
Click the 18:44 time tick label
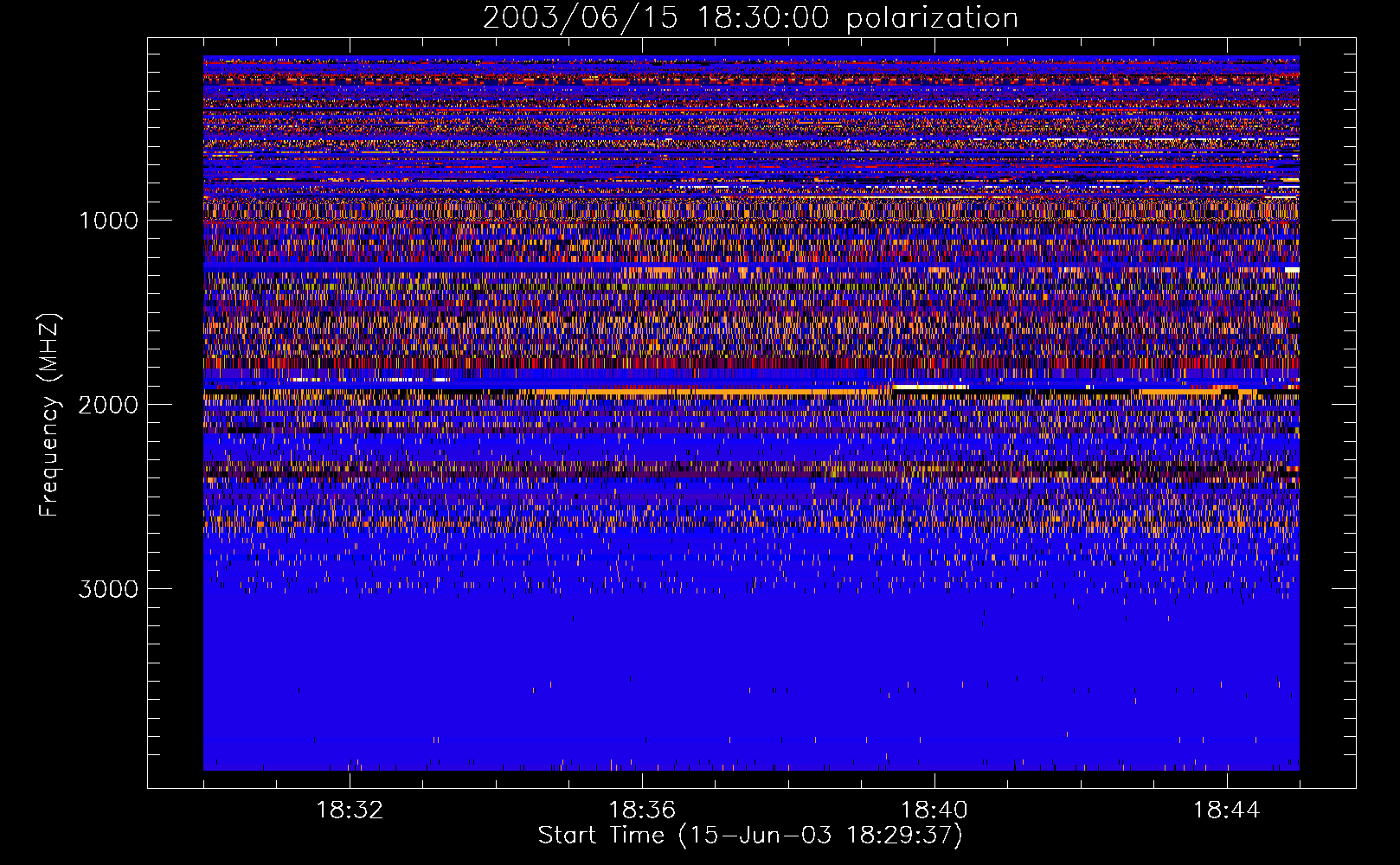pos(1226,811)
